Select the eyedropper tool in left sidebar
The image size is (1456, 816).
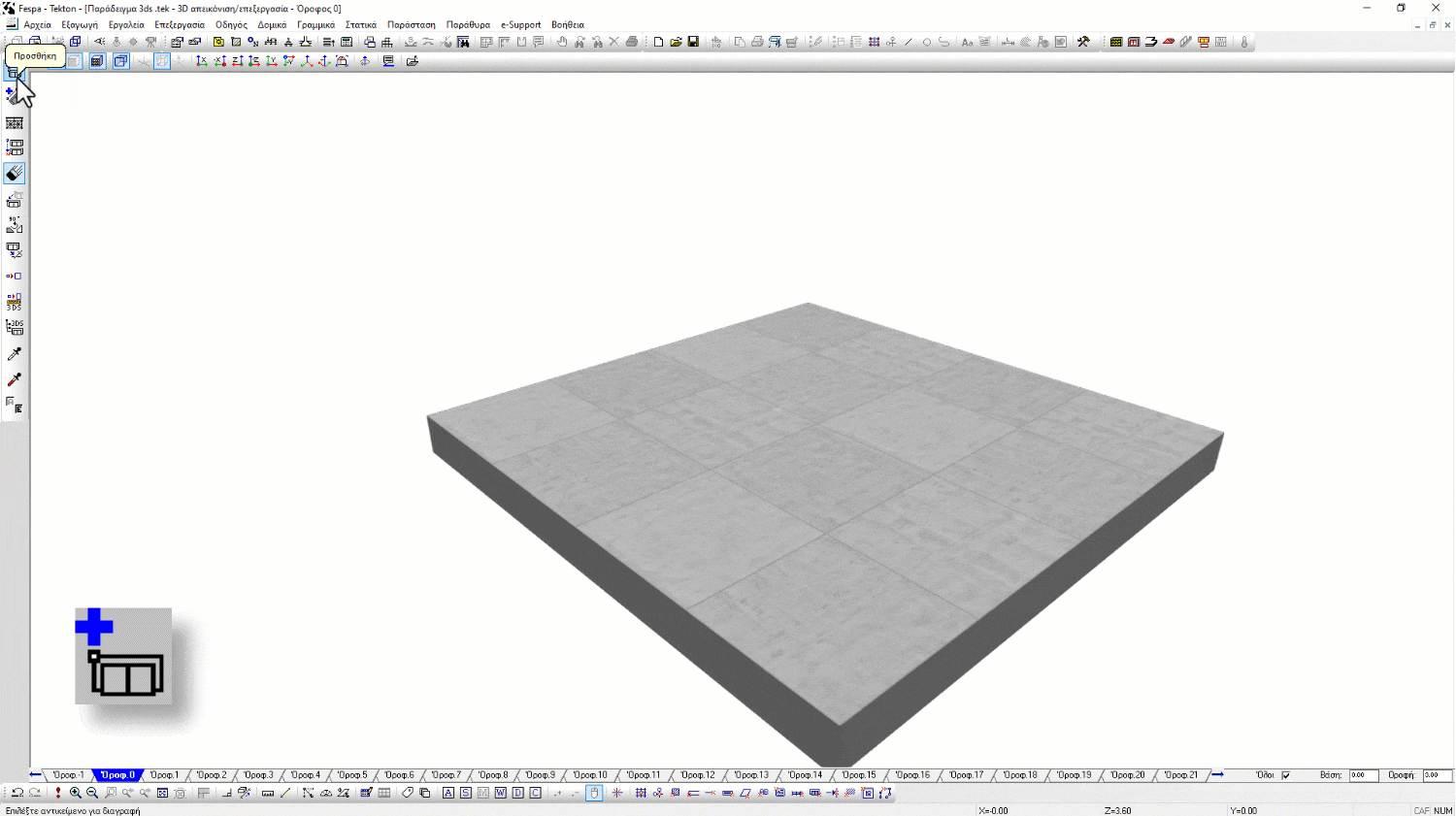[x=15, y=354]
